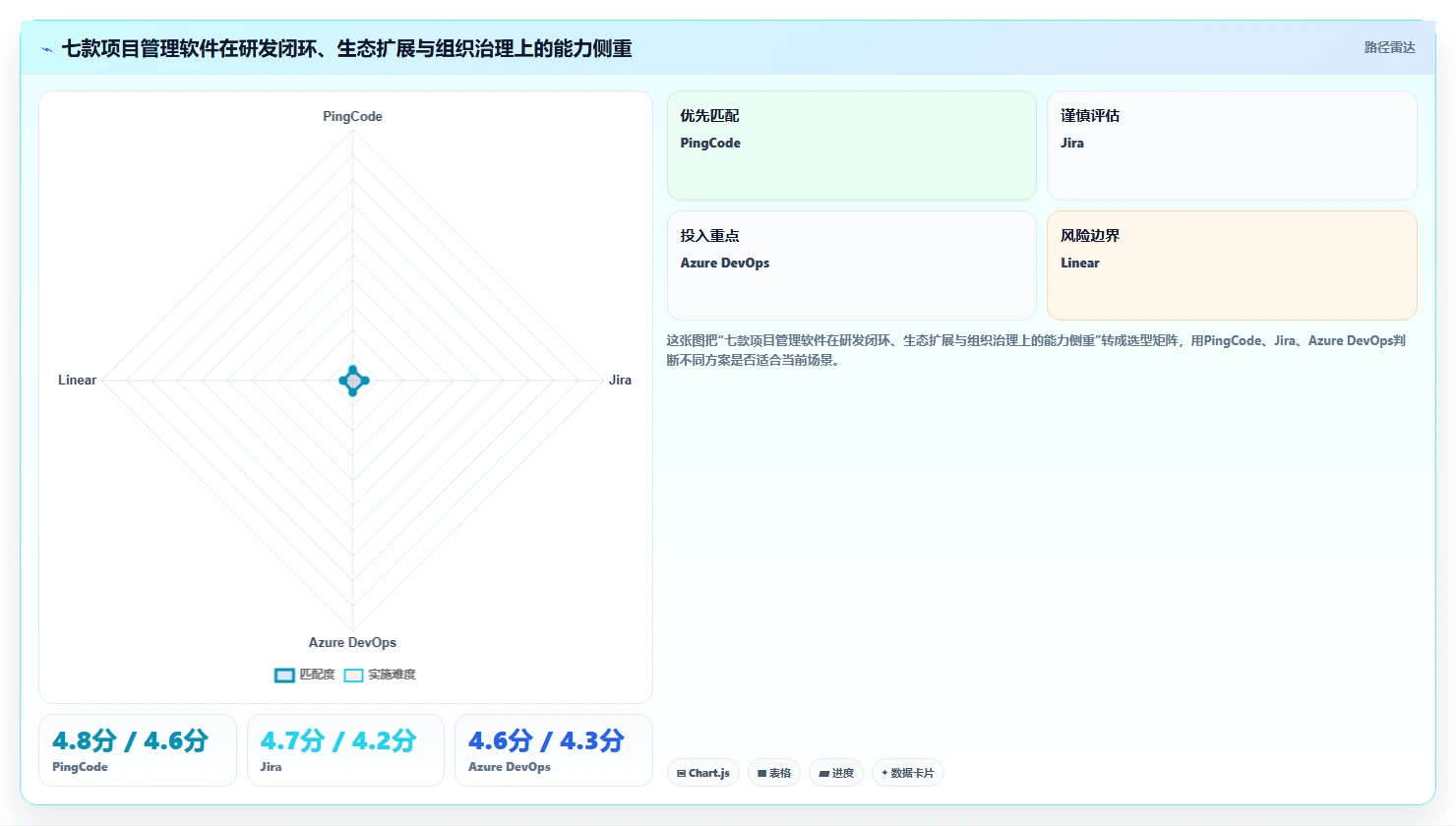Click the Chart.js tag
Image resolution: width=1456 pixels, height=826 pixels.
point(703,773)
